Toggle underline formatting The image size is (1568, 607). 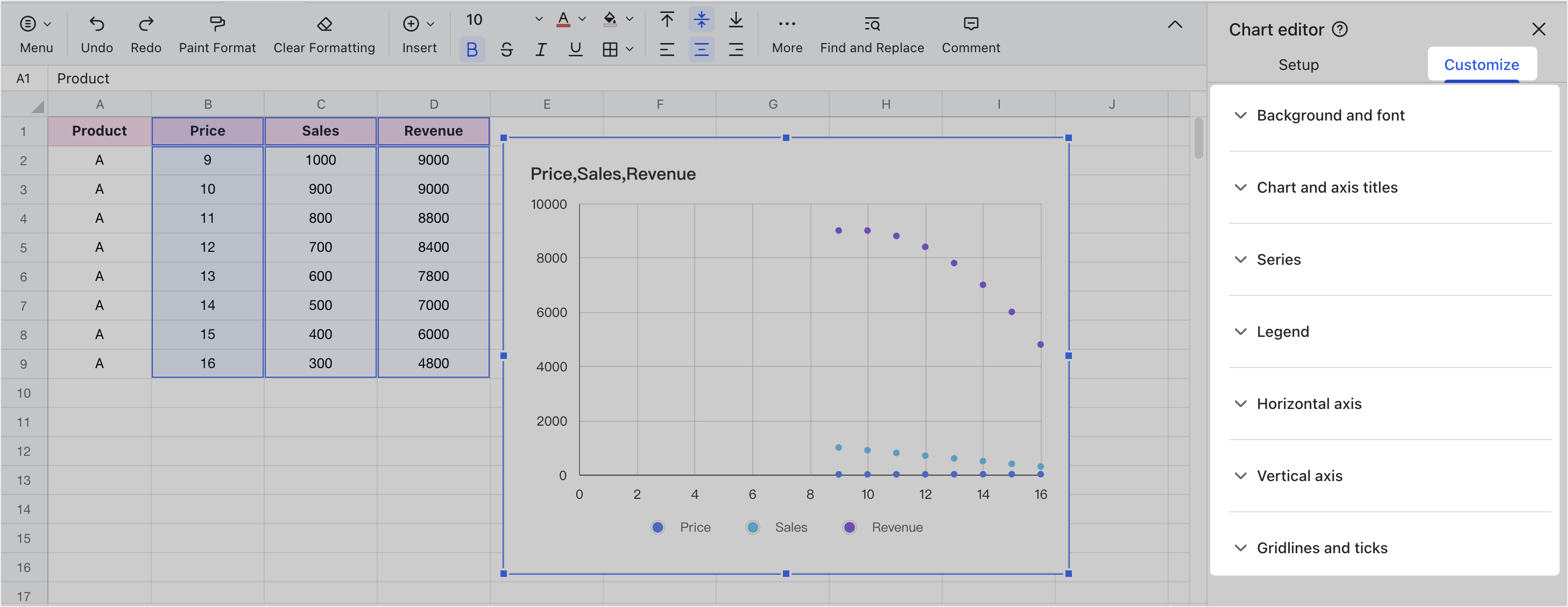pyautogui.click(x=575, y=50)
